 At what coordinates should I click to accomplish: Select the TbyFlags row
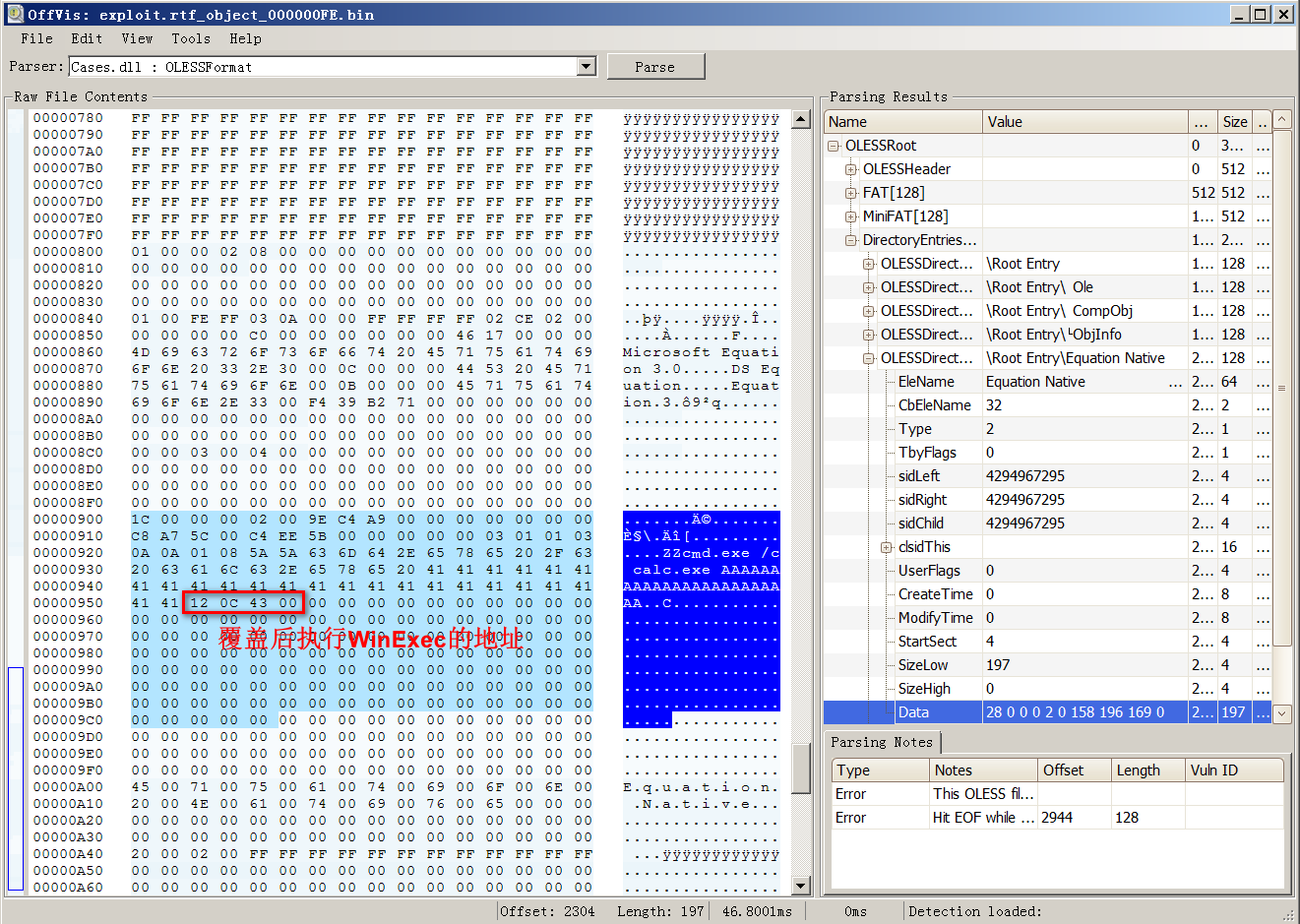(x=1047, y=453)
